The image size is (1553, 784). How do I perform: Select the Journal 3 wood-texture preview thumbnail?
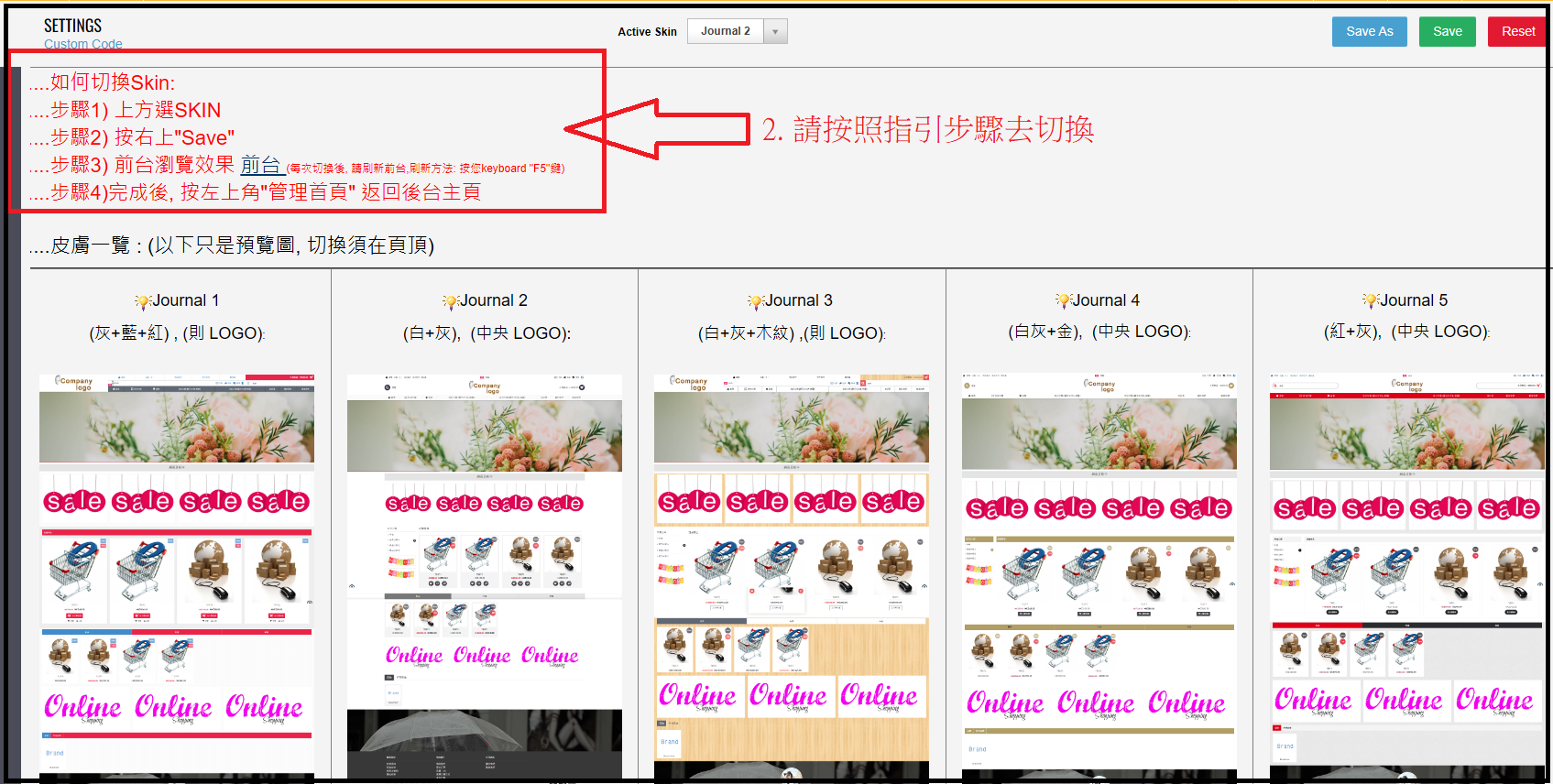(x=792, y=577)
